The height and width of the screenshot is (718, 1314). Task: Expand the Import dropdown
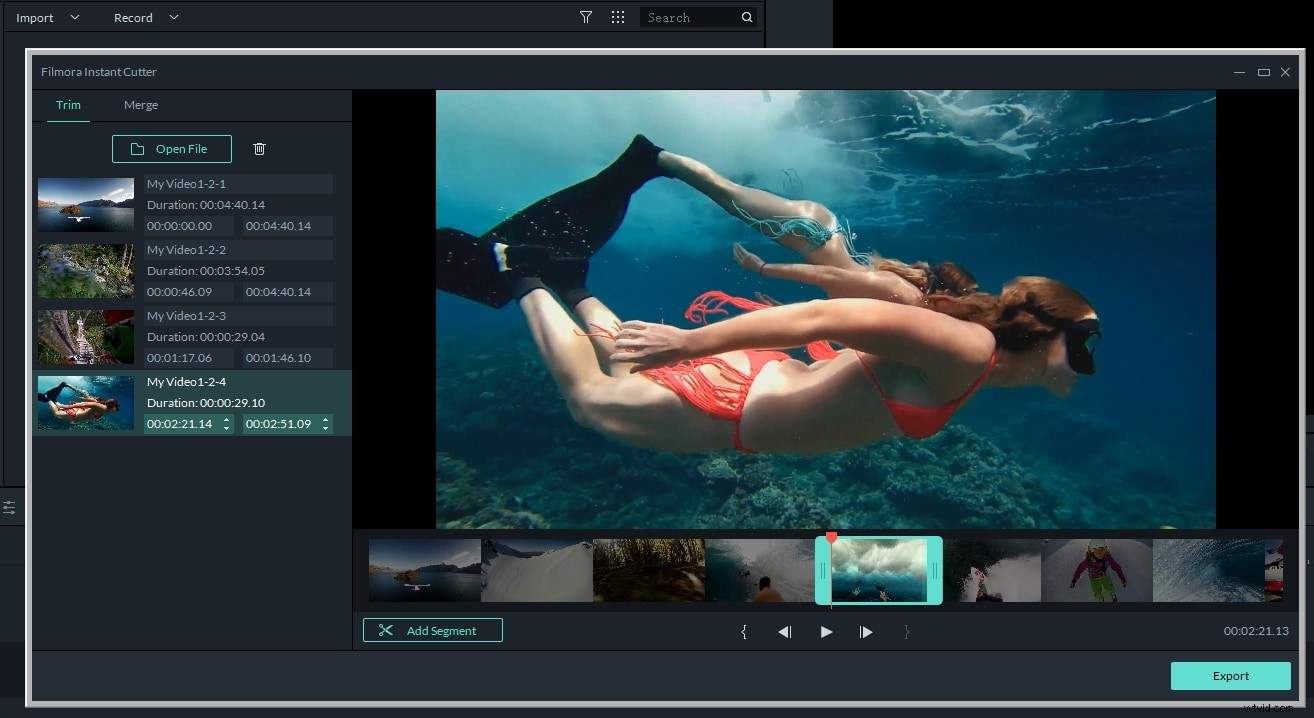point(47,17)
